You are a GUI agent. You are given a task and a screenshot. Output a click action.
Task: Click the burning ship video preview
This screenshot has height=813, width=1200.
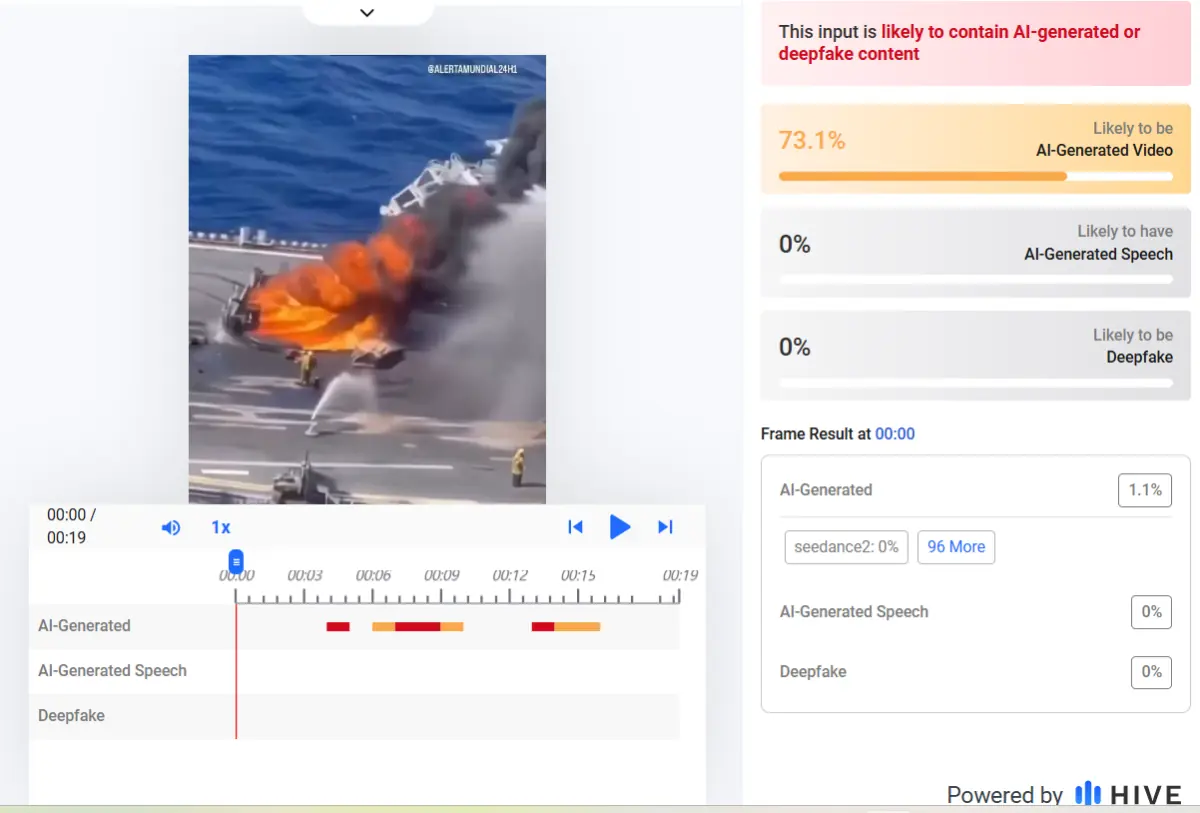(x=367, y=279)
